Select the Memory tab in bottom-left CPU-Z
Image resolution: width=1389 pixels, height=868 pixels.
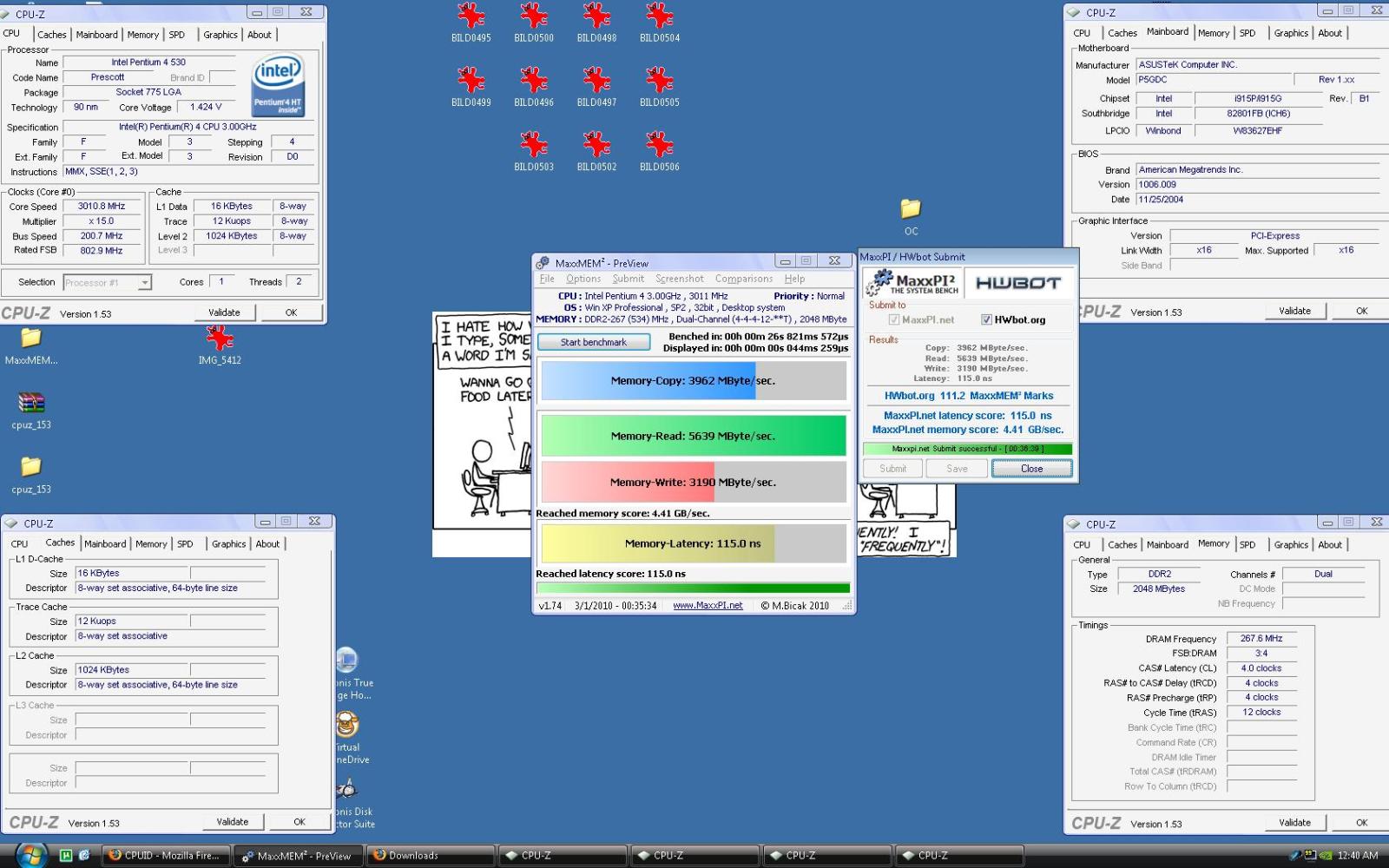[151, 544]
